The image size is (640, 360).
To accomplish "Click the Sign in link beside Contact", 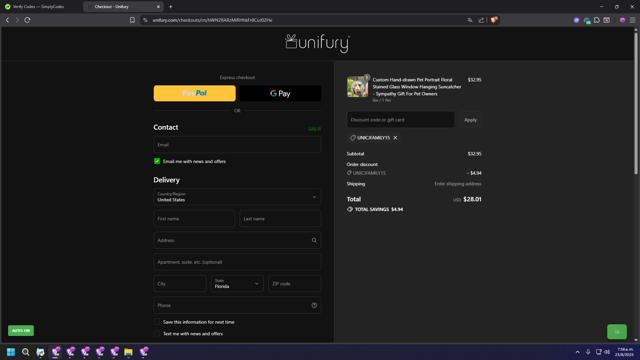I will click(314, 129).
